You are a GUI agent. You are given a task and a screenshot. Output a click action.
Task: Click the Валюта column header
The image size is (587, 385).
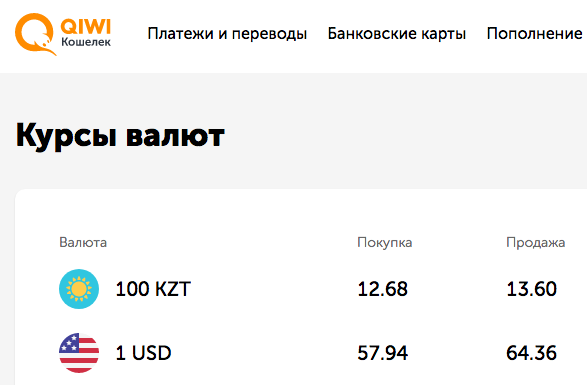point(83,242)
